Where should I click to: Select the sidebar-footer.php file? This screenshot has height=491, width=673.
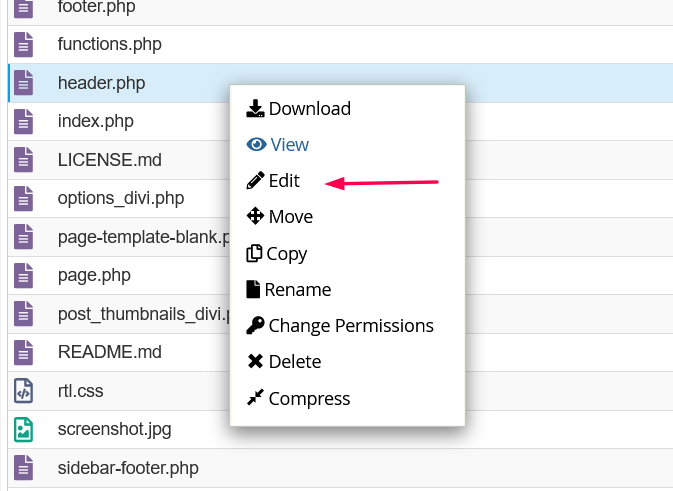tap(128, 468)
